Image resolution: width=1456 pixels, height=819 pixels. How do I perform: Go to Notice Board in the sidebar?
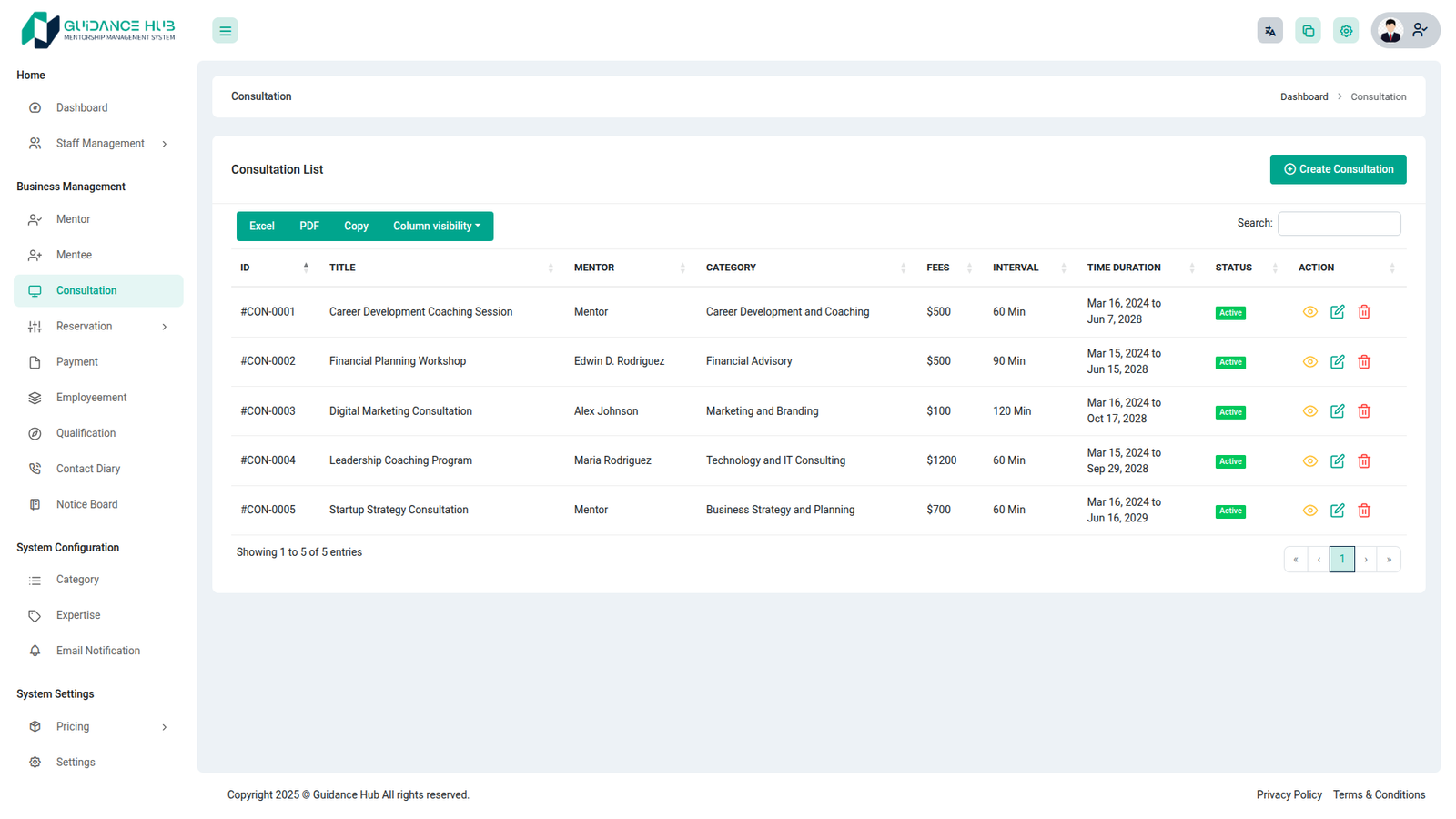(x=86, y=504)
